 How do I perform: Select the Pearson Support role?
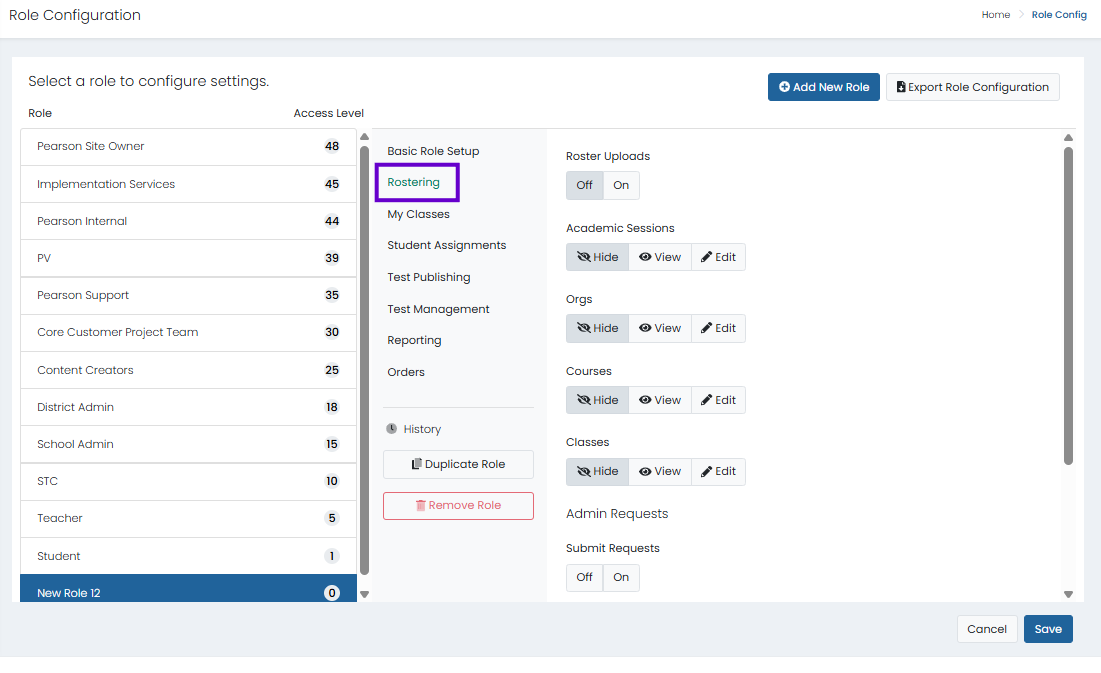click(x=188, y=296)
